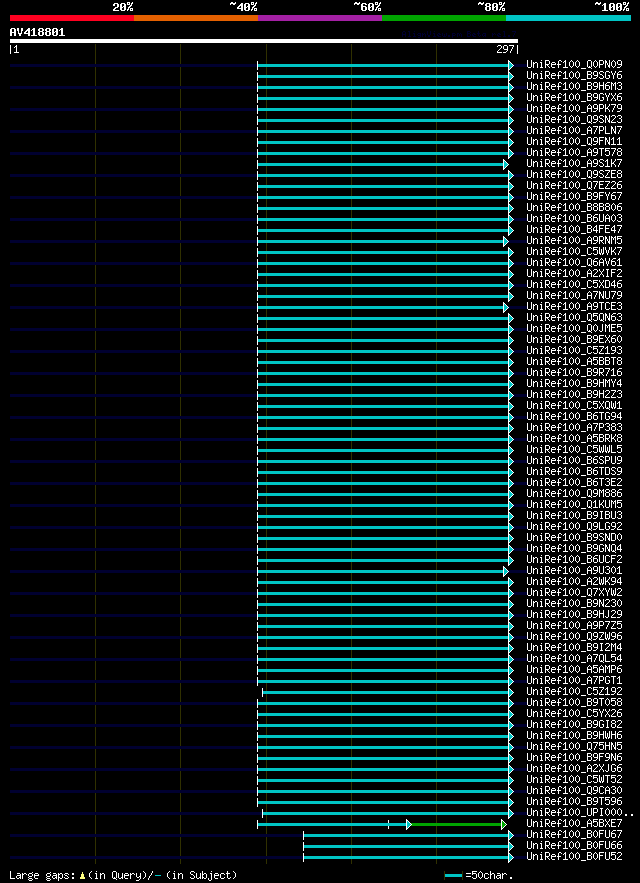Select the UniRef100_A5BRK8 hit label

click(575, 438)
